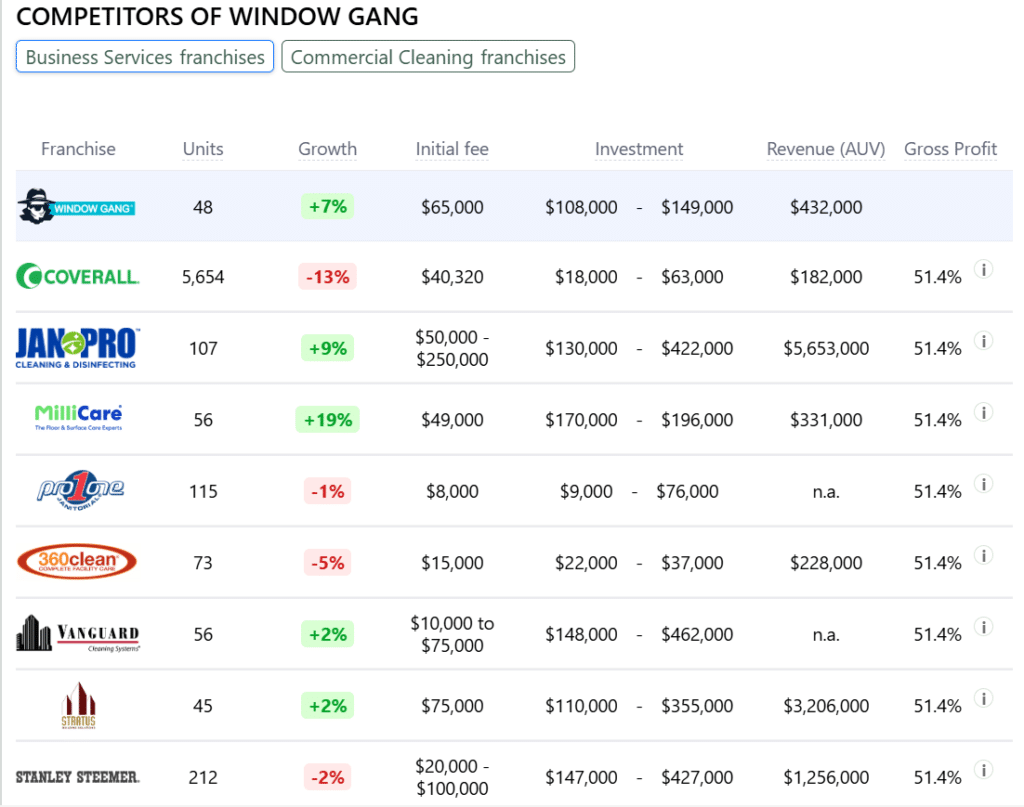Image resolution: width=1024 pixels, height=807 pixels.
Task: Select the Commercial Cleaning franchises tab
Action: pos(428,57)
